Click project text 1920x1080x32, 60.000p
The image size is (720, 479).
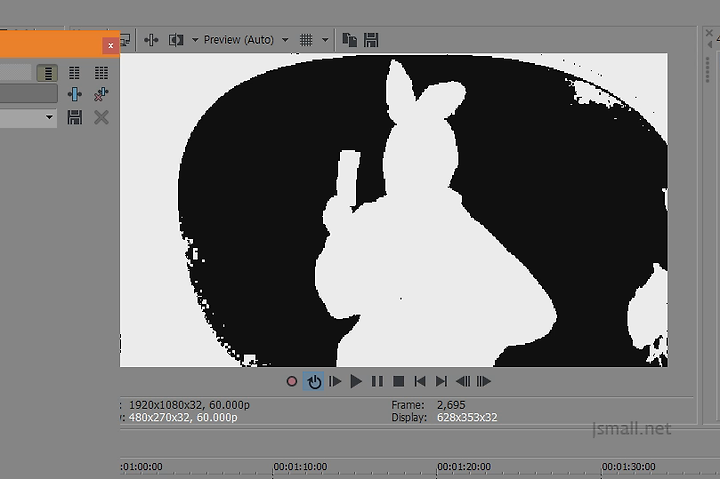(x=189, y=405)
